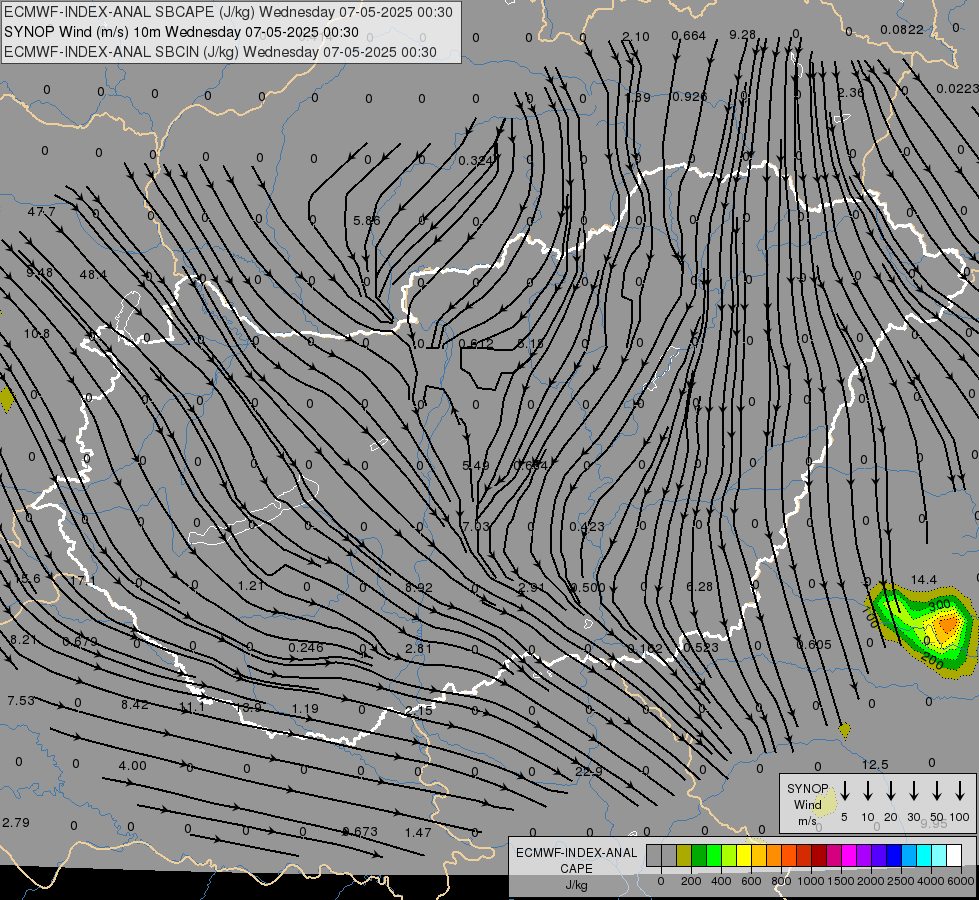Click the 50 m/s wind arrow in legend
979x900 pixels.
point(937,791)
